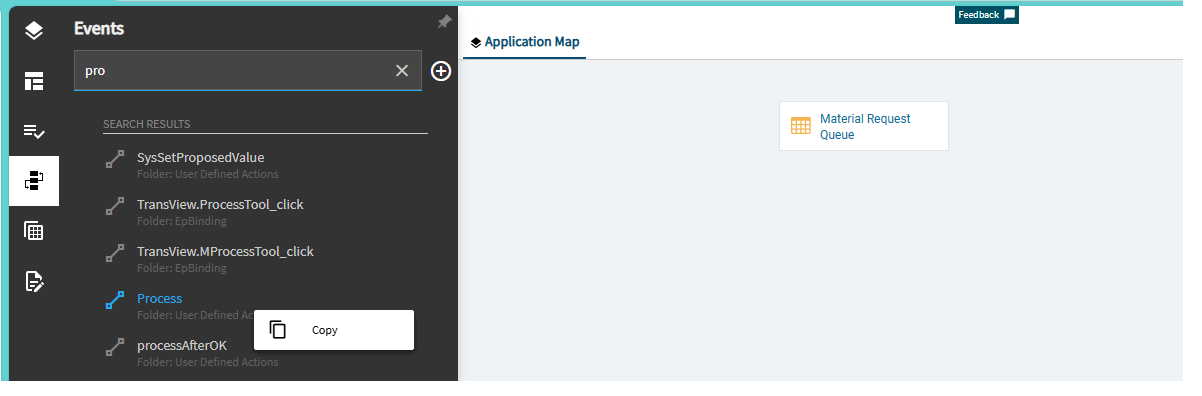1202x396 pixels.
Task: Click "Folder: User Defined Actions" under processAfterOK
Action: 207,362
